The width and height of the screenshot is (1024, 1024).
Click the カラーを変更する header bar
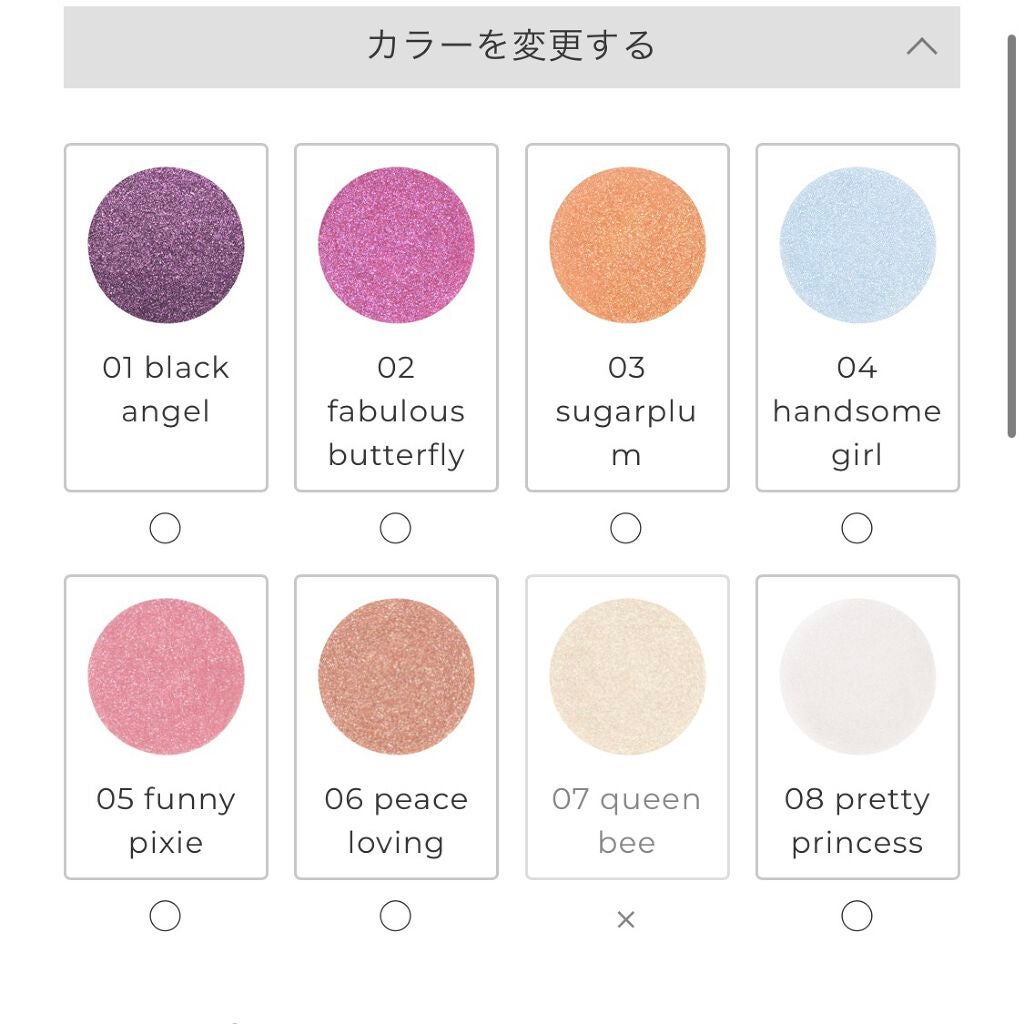point(512,46)
